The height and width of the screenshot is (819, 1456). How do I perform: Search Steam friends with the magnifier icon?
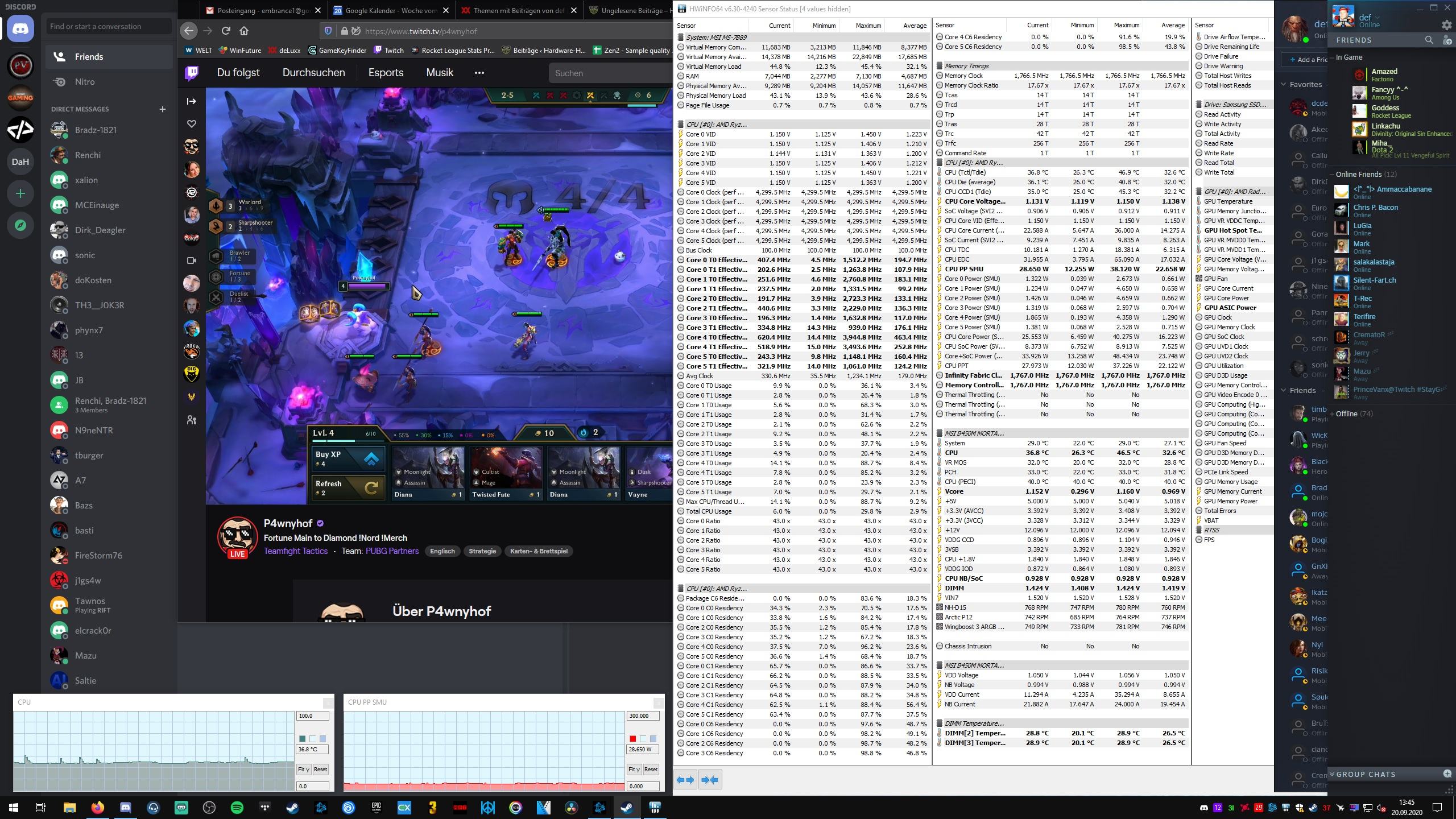[1429, 40]
